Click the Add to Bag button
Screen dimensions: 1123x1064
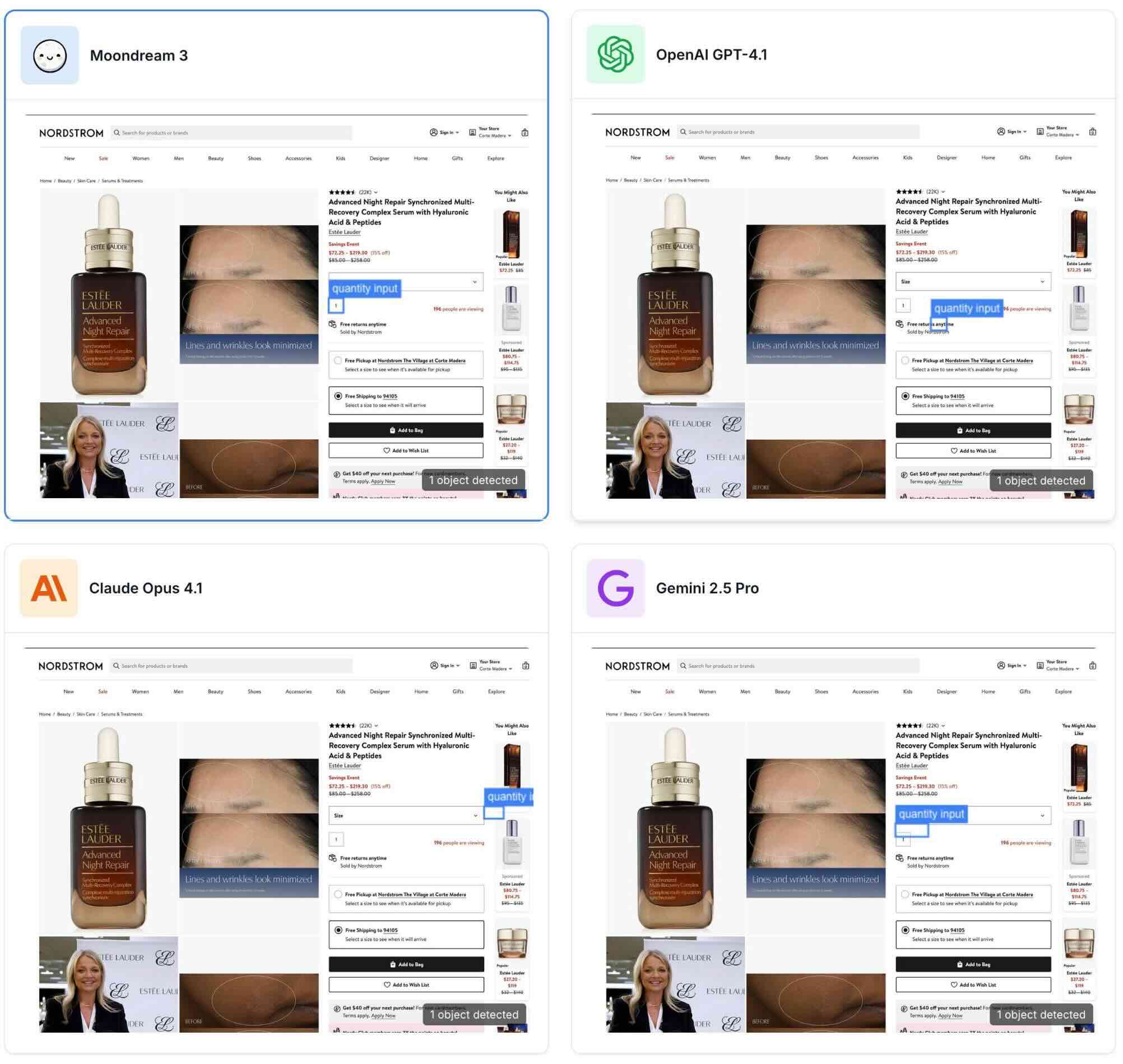coord(406,430)
